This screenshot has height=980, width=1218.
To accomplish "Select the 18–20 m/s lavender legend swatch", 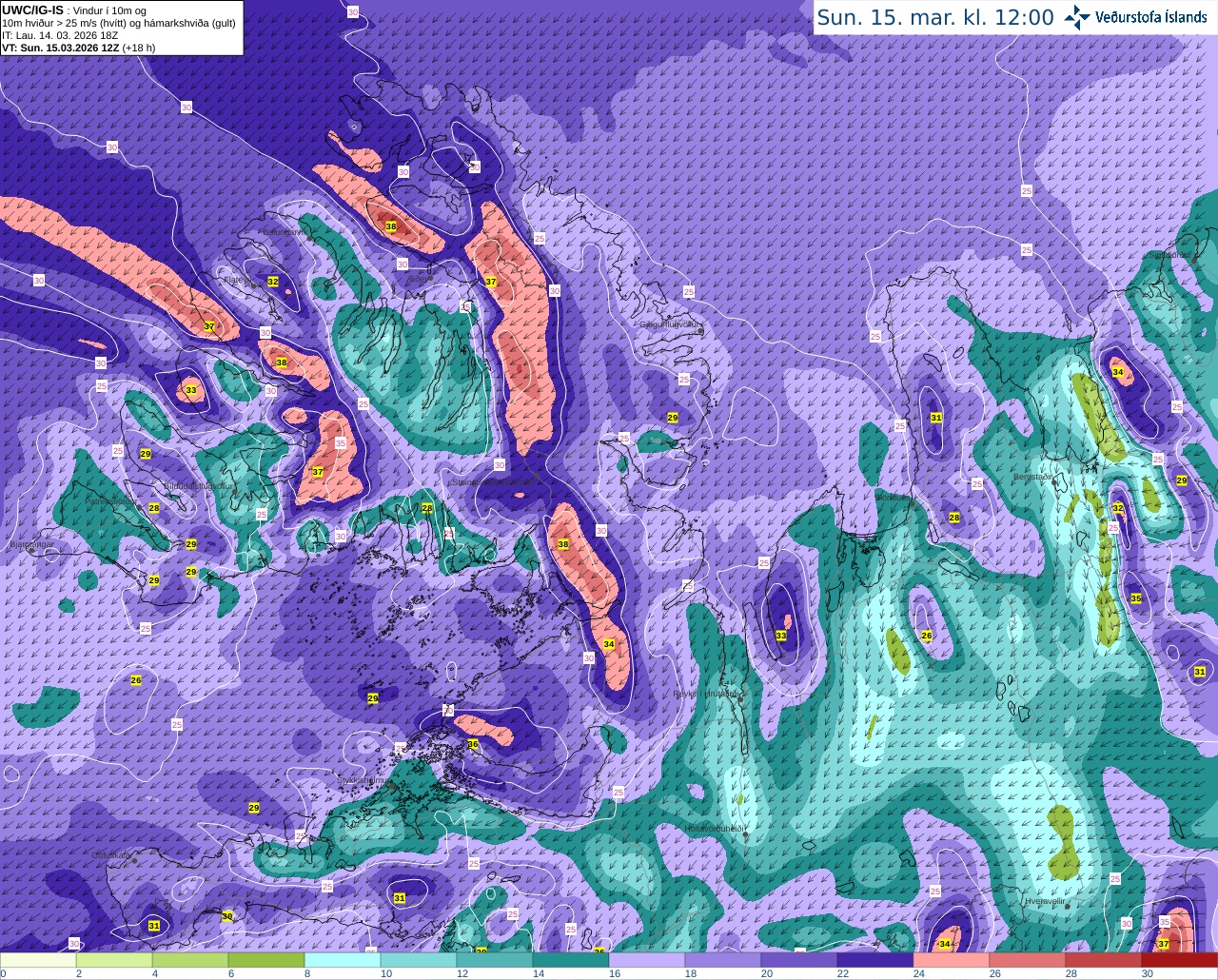I will coord(723,960).
